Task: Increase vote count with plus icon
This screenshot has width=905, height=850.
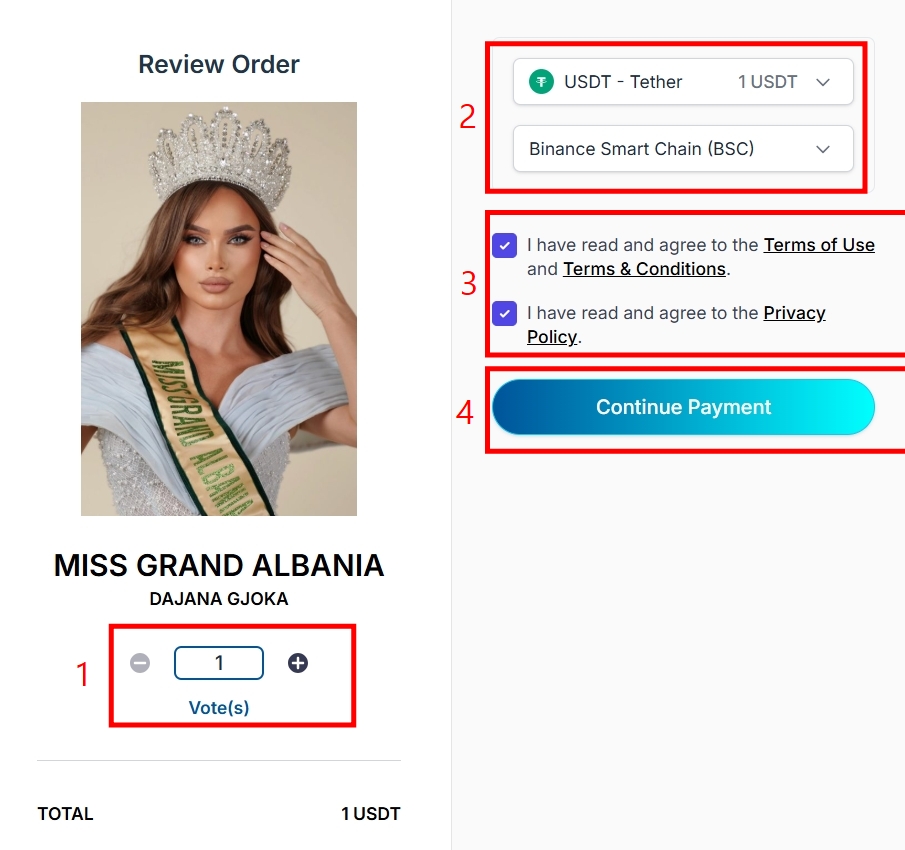Action: (298, 663)
